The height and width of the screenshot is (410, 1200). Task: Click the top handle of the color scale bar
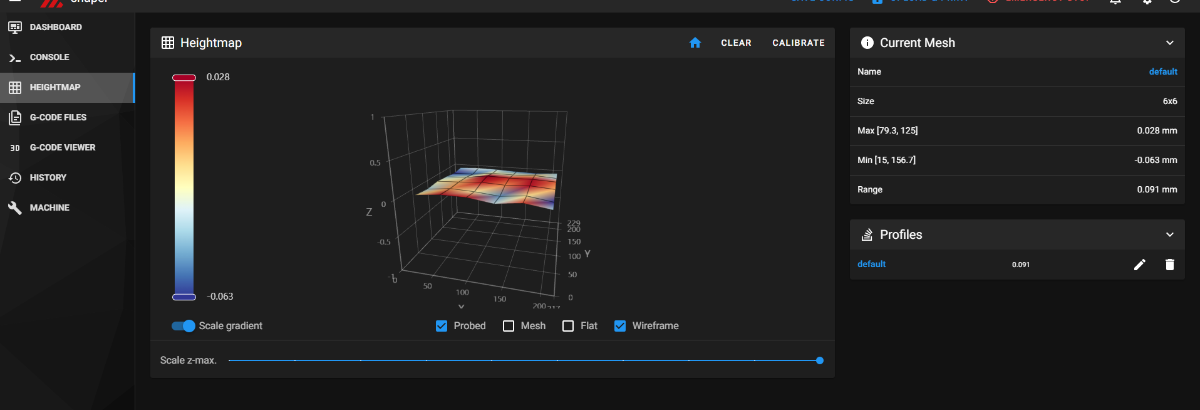point(184,77)
